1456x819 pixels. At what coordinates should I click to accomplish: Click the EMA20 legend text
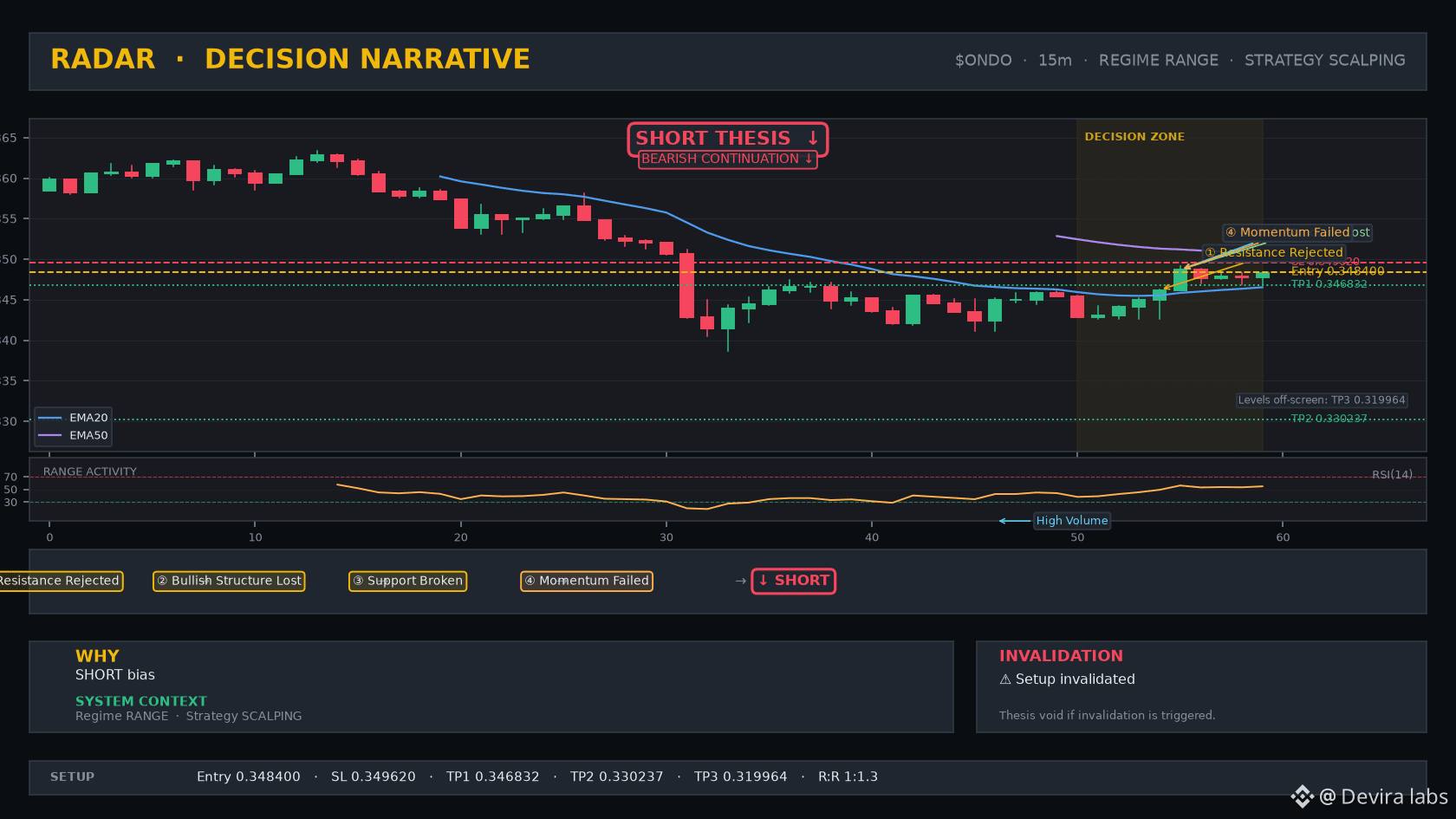point(88,418)
